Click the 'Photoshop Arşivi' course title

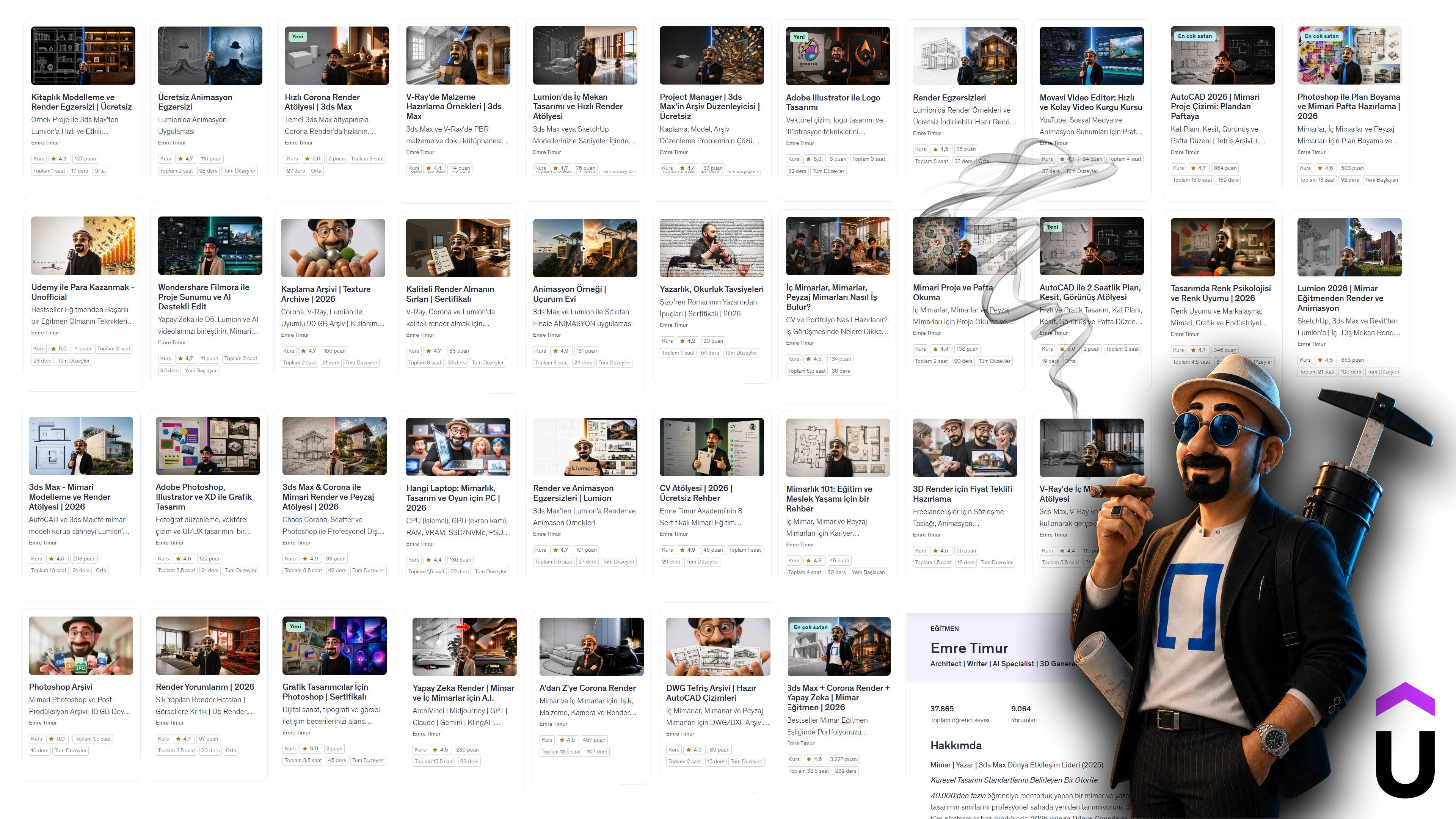(x=61, y=687)
